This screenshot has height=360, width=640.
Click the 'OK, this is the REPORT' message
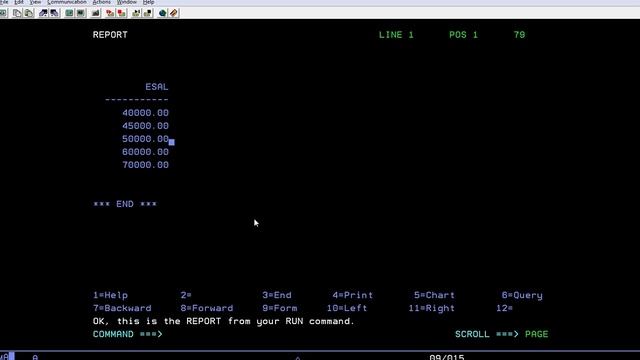224,321
